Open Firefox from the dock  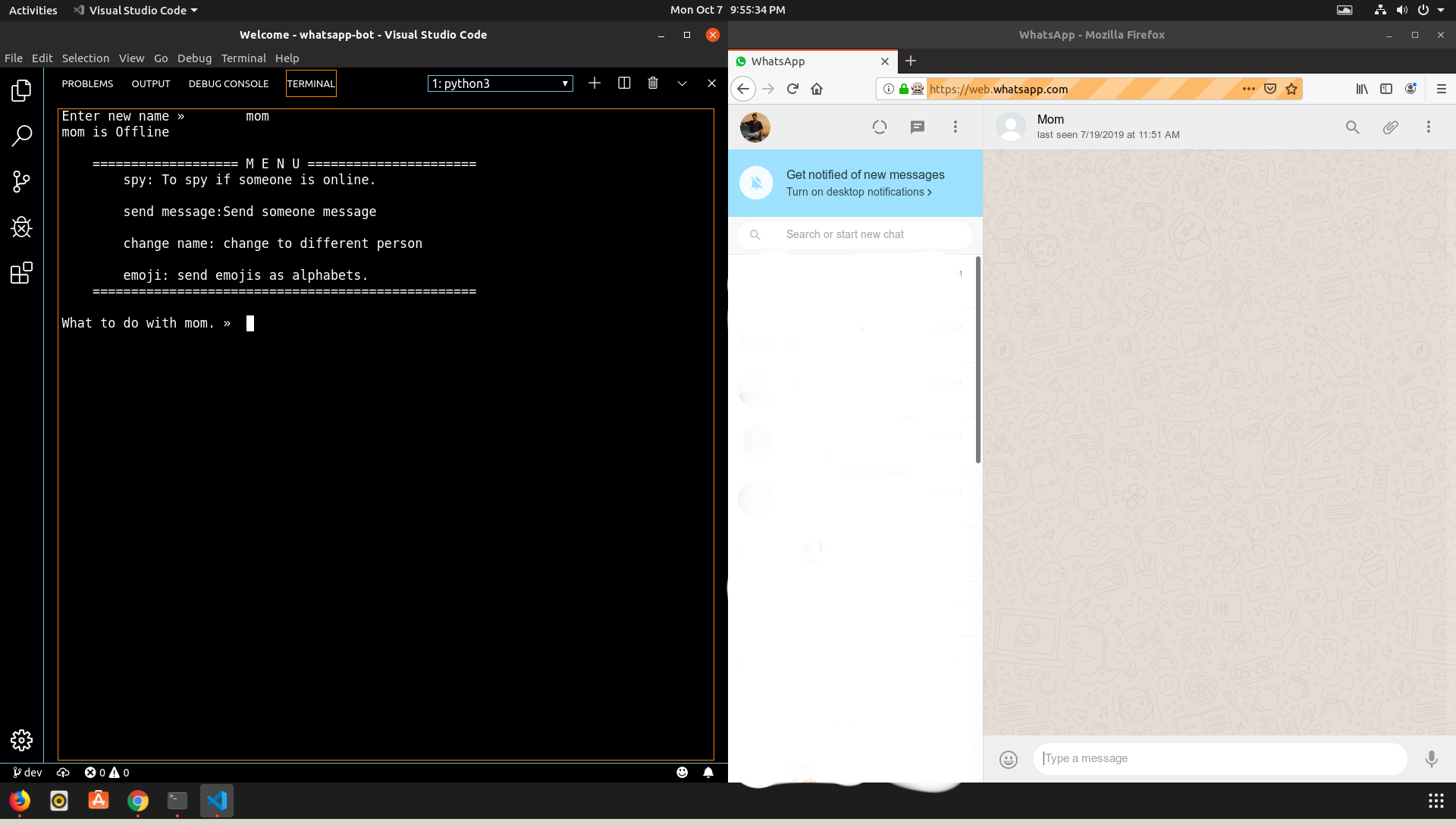coord(20,801)
